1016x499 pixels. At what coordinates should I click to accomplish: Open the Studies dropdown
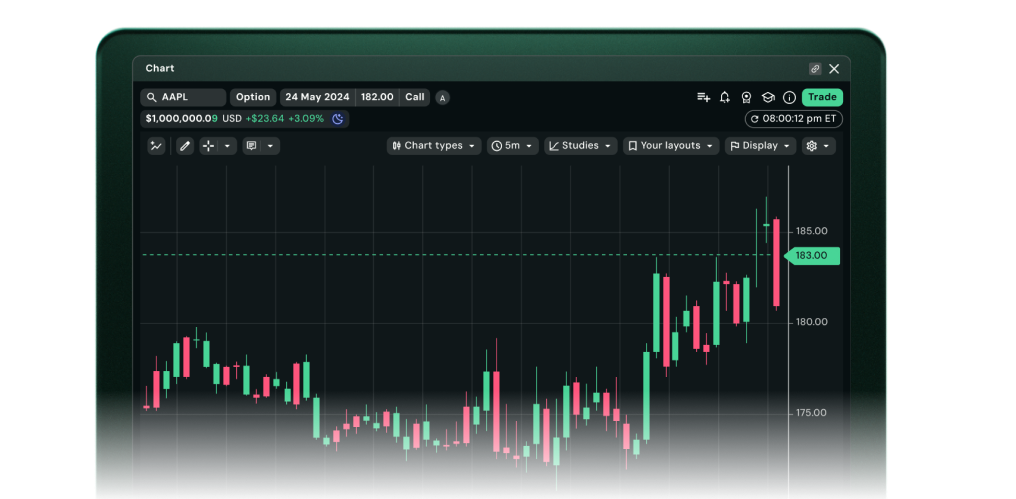pyautogui.click(x=581, y=146)
